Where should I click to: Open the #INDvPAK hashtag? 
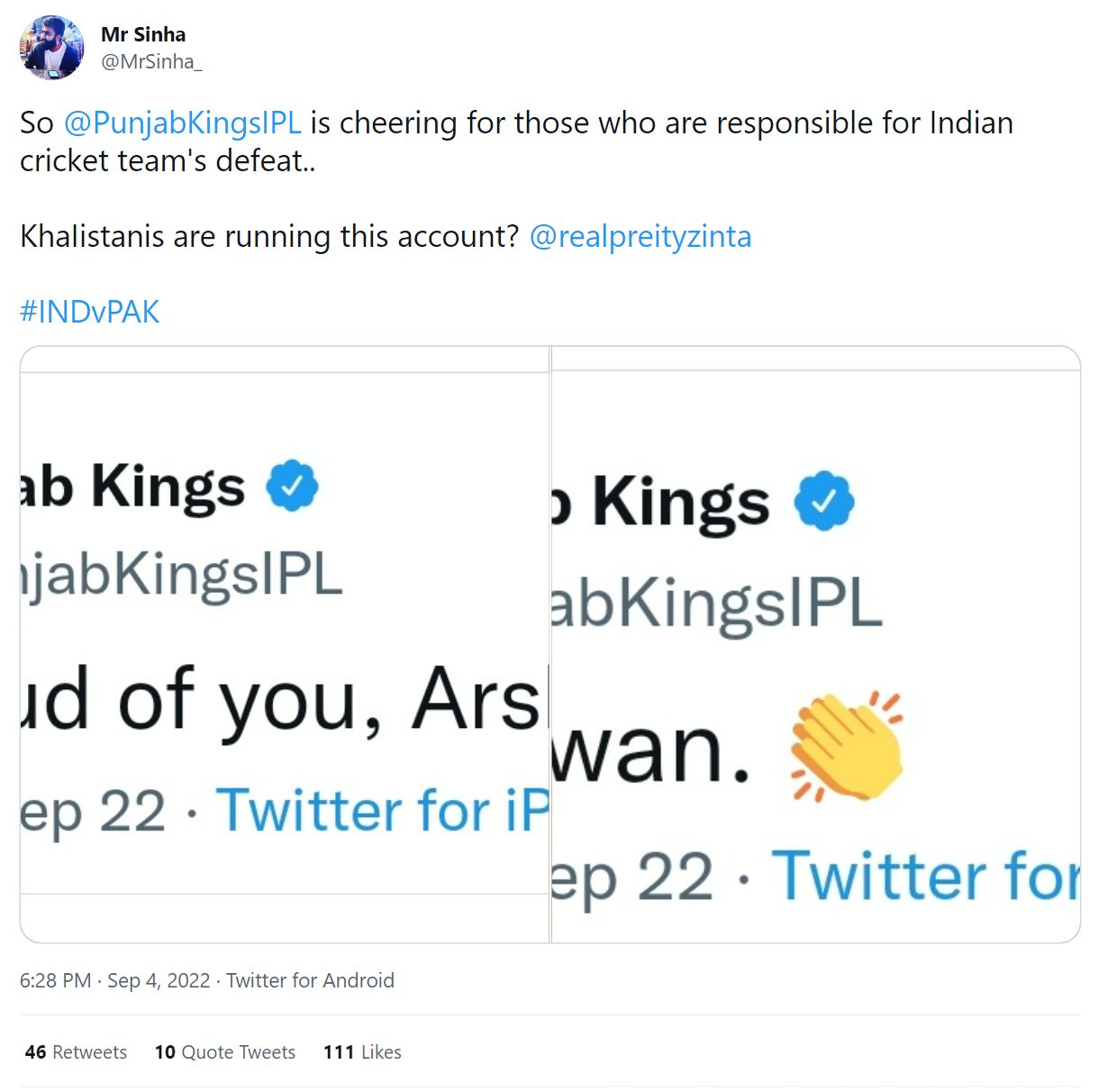click(x=89, y=312)
